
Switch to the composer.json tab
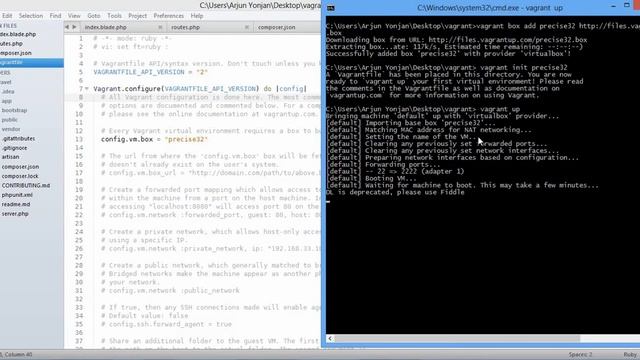276,27
